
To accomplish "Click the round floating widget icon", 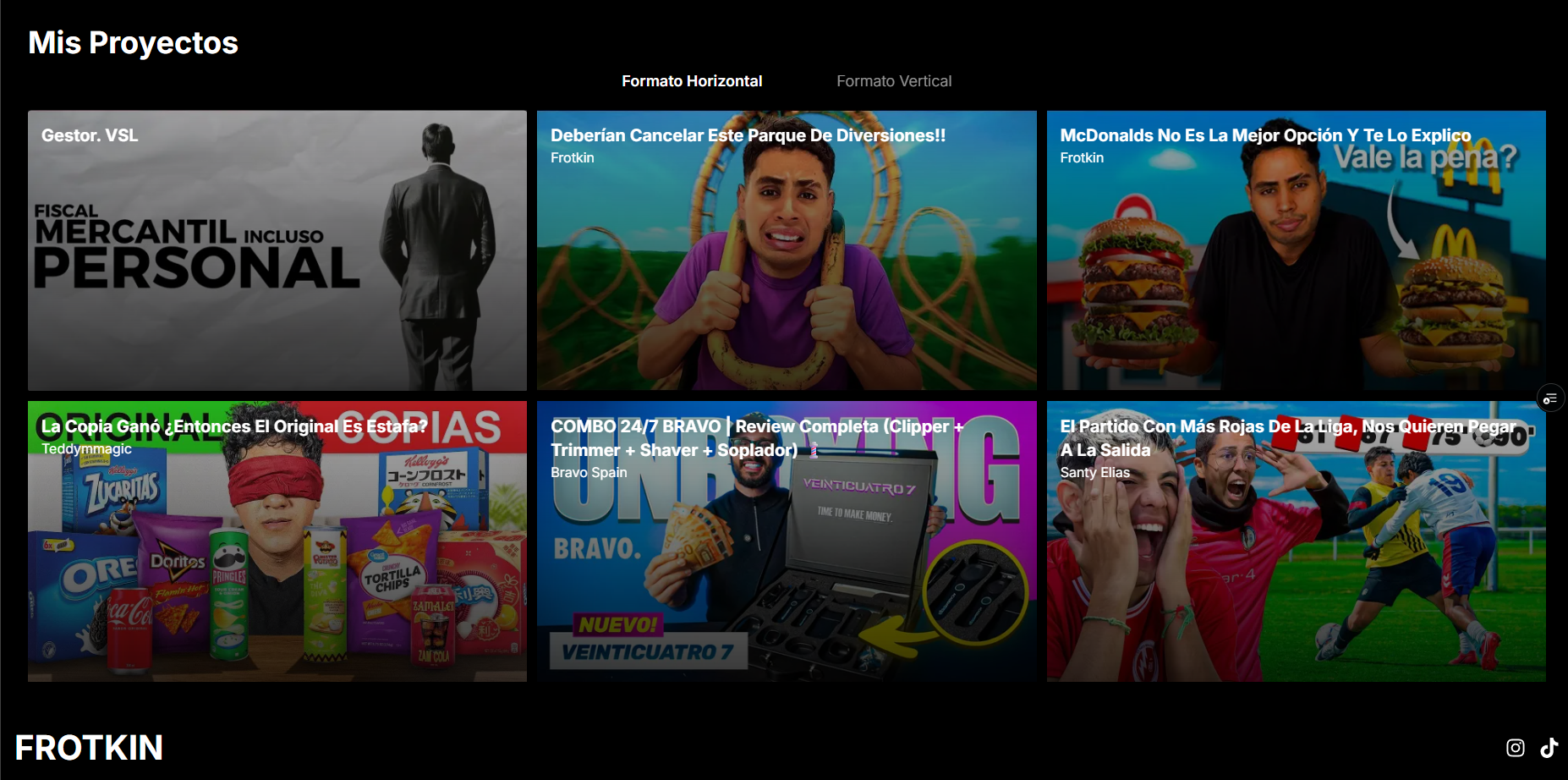I will click(1550, 398).
